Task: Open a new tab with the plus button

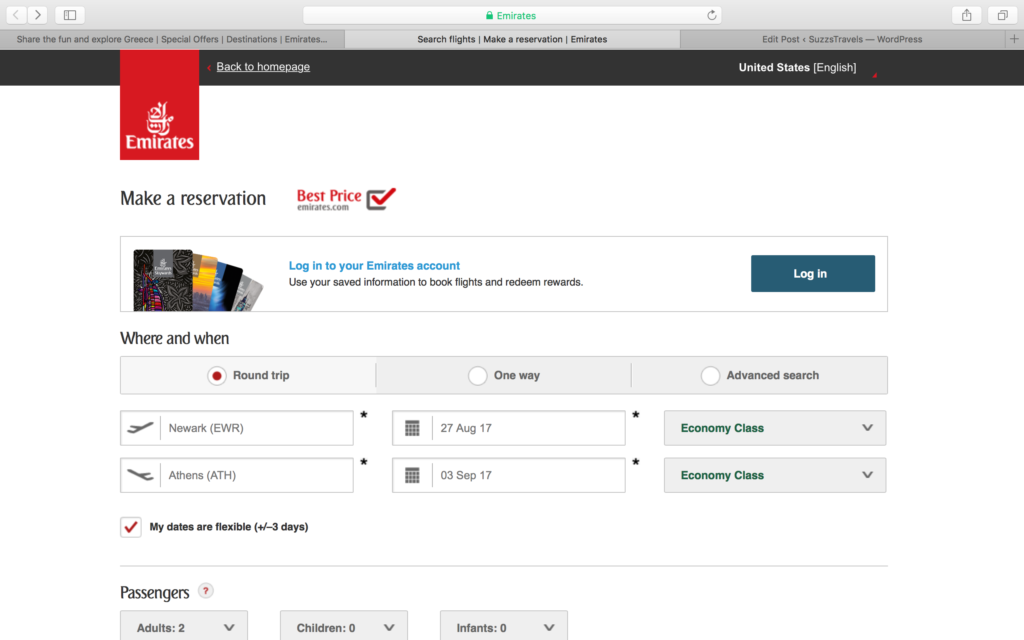Action: (x=1014, y=39)
